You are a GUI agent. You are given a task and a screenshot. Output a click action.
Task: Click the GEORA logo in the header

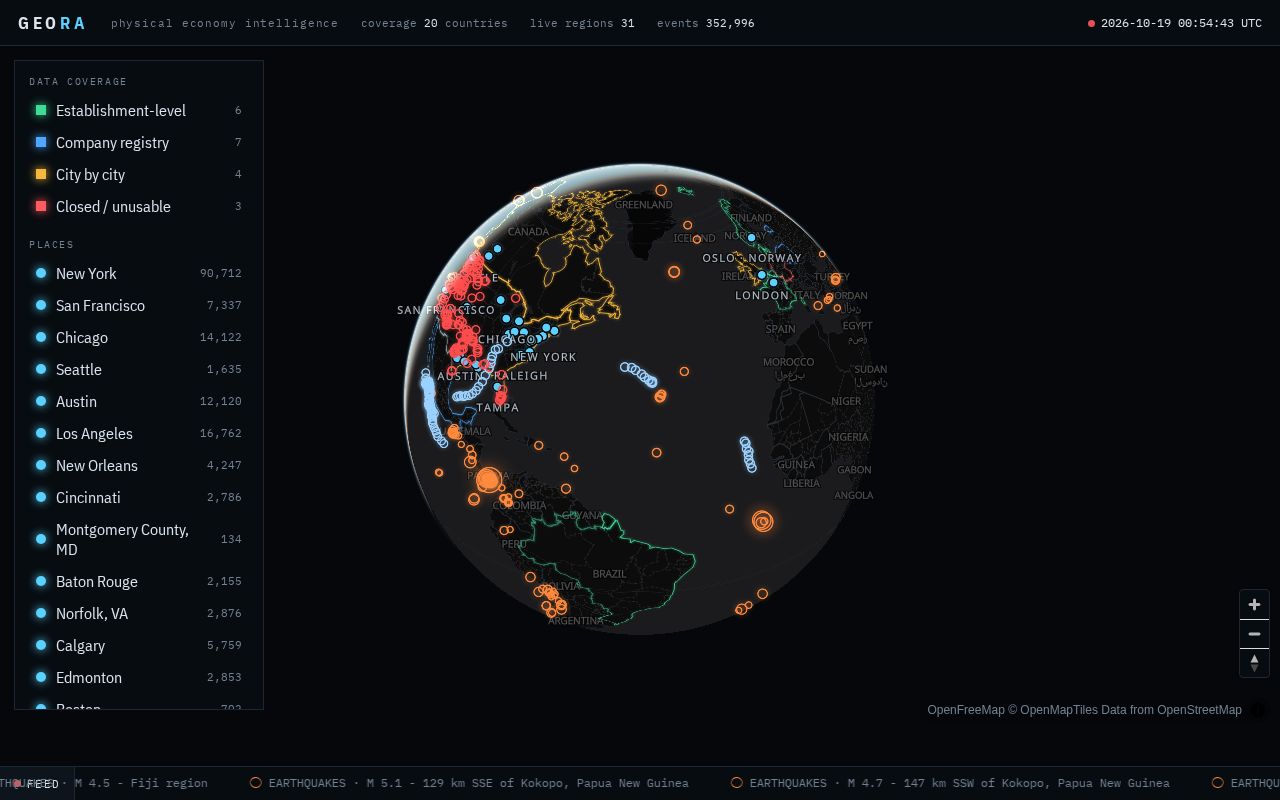click(52, 23)
